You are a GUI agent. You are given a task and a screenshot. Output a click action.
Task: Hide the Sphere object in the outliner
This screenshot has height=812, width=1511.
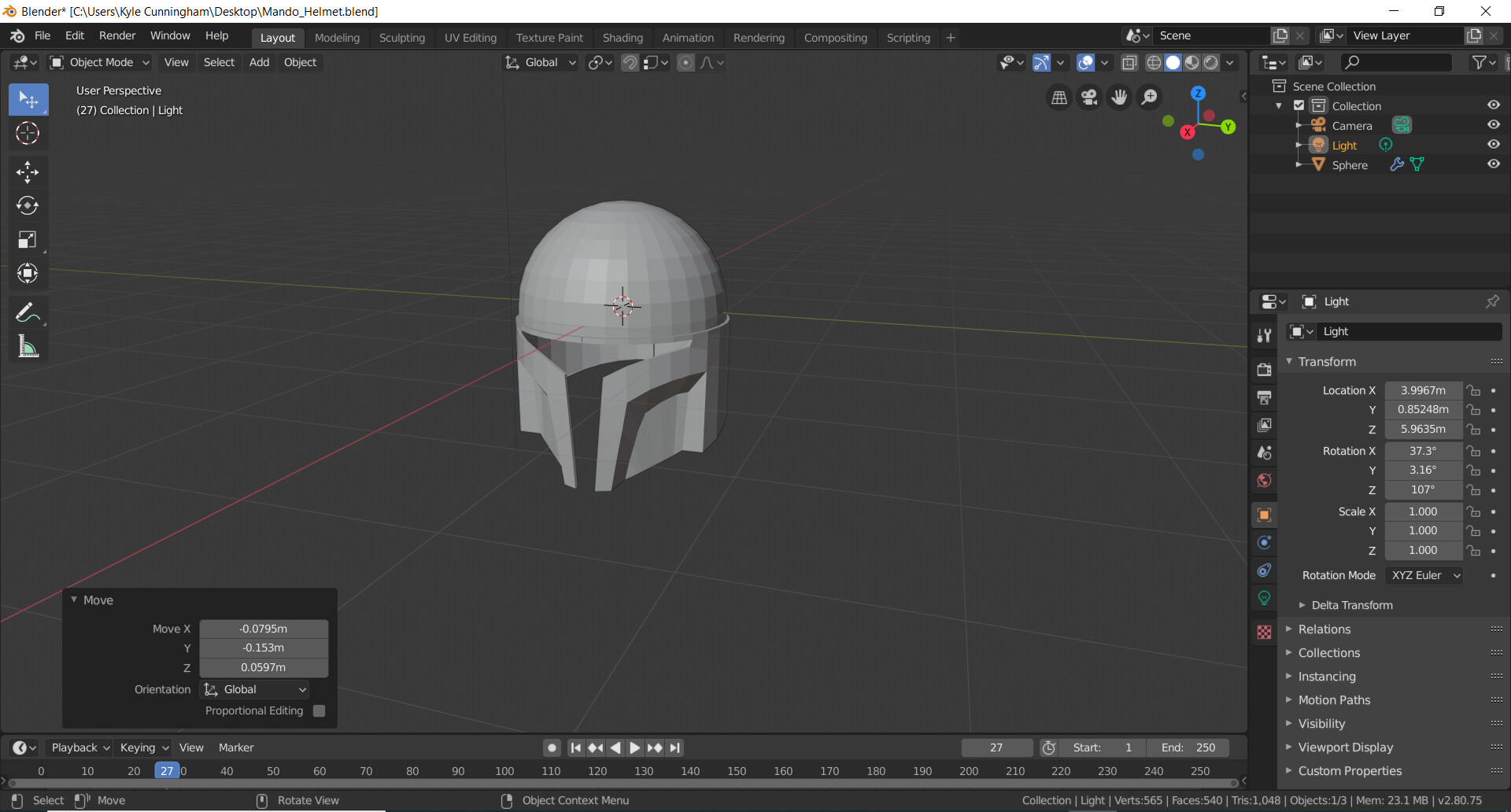1494,164
